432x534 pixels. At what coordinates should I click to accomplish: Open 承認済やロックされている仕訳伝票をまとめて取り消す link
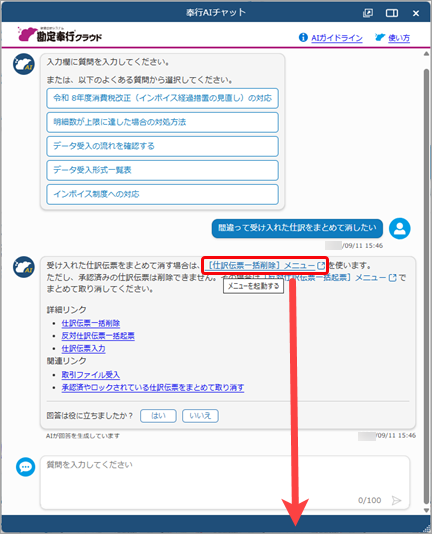click(153, 388)
